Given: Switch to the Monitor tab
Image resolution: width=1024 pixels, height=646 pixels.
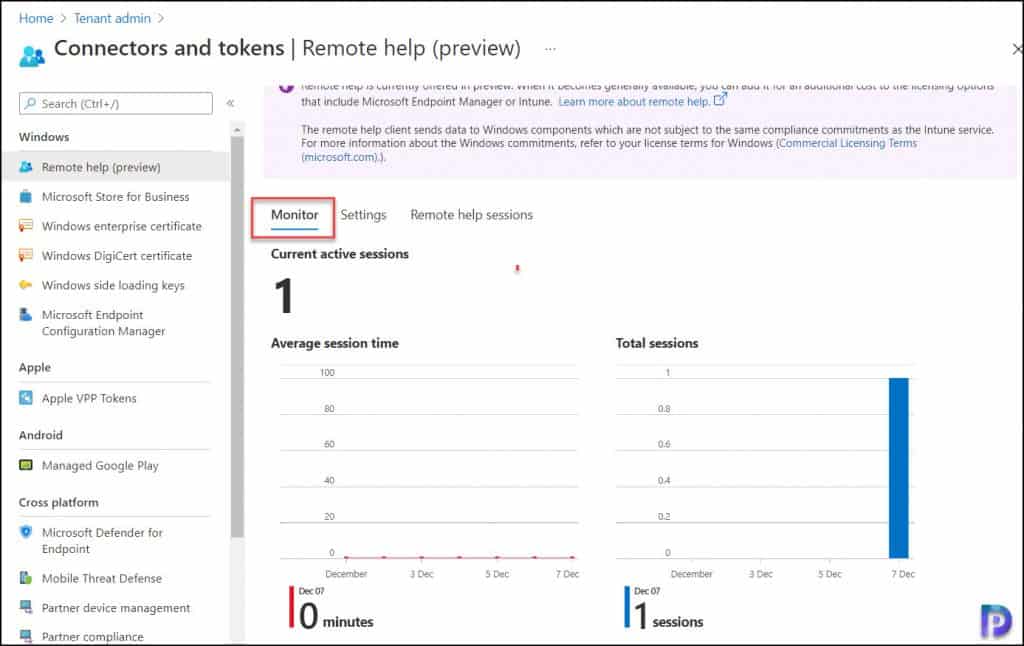Looking at the screenshot, I should [x=295, y=215].
